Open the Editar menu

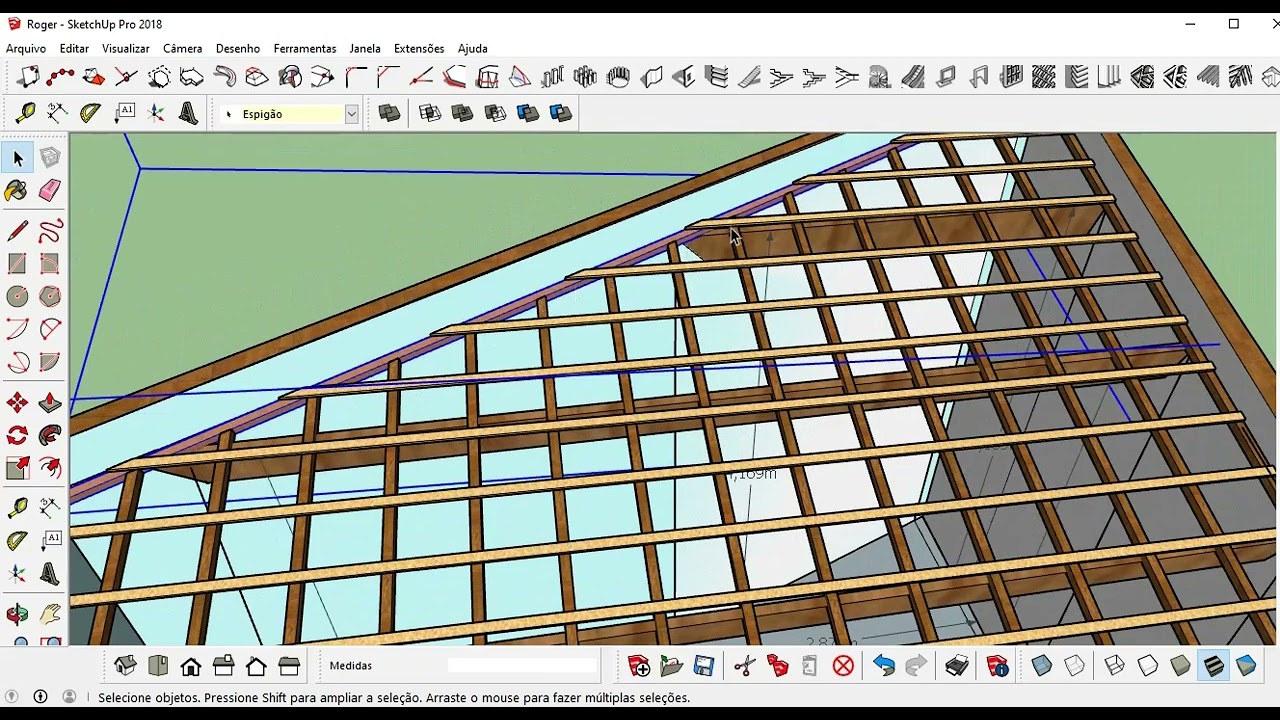click(74, 48)
